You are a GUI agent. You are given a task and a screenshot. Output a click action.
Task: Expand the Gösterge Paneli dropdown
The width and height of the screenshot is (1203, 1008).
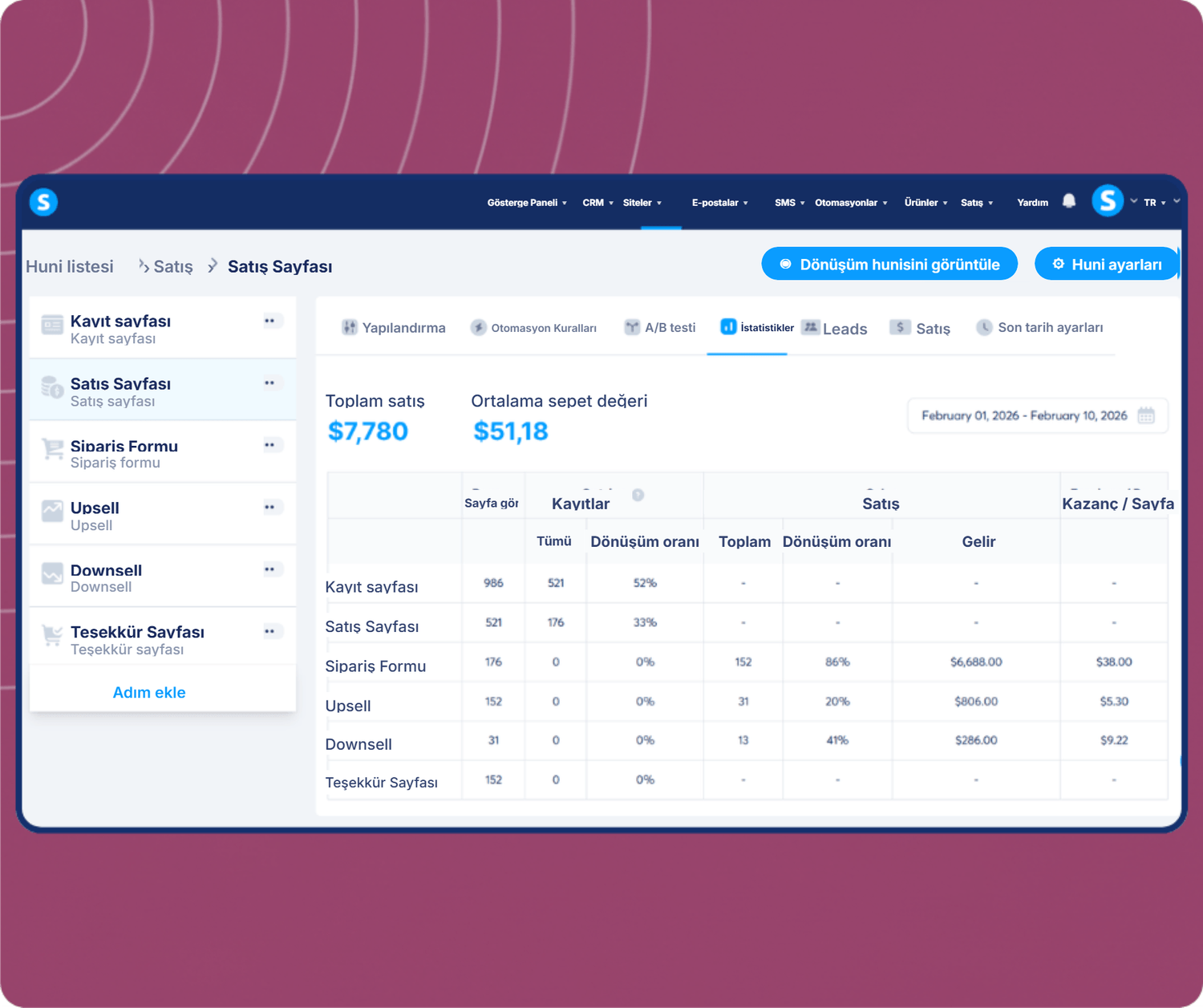click(527, 203)
